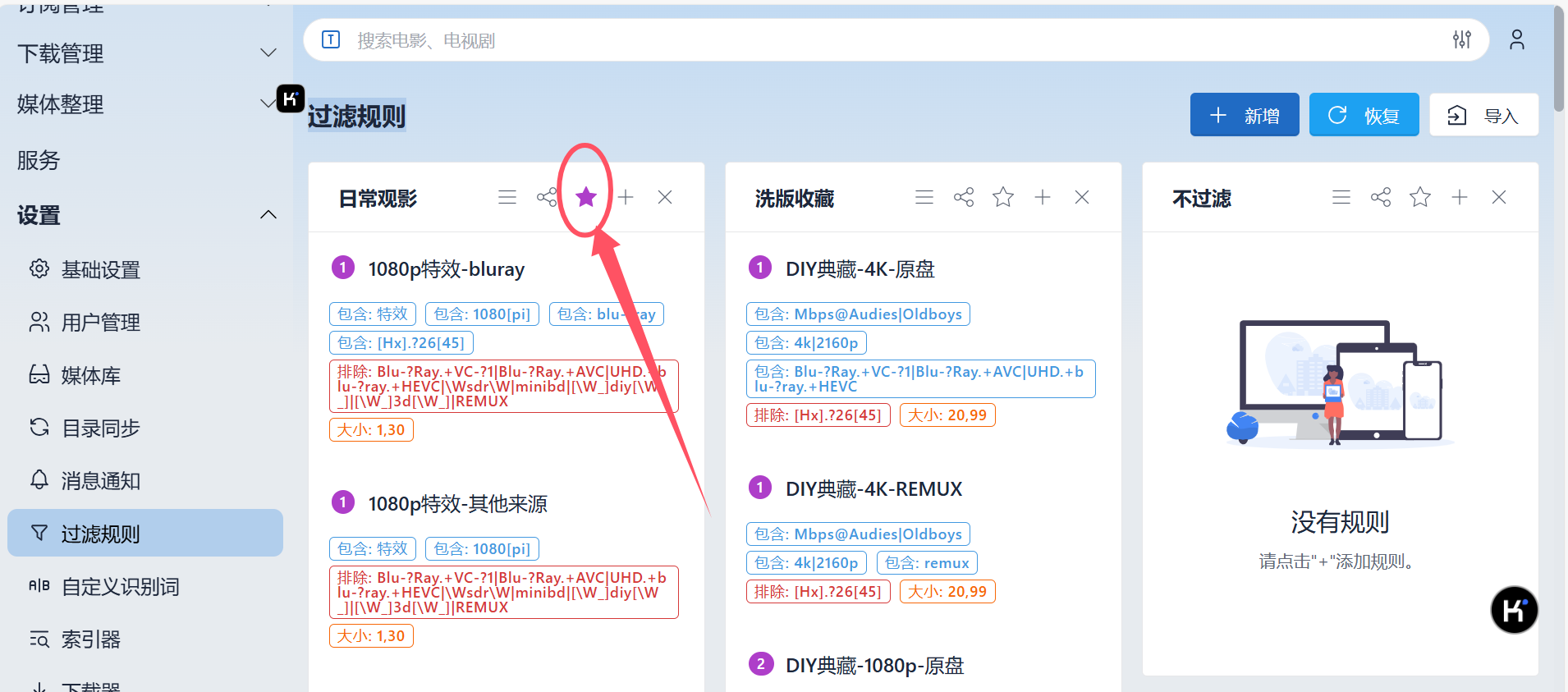Click 包含: 特效 tag under 1080p特效-其他来源
1568x692 pixels.
click(373, 548)
